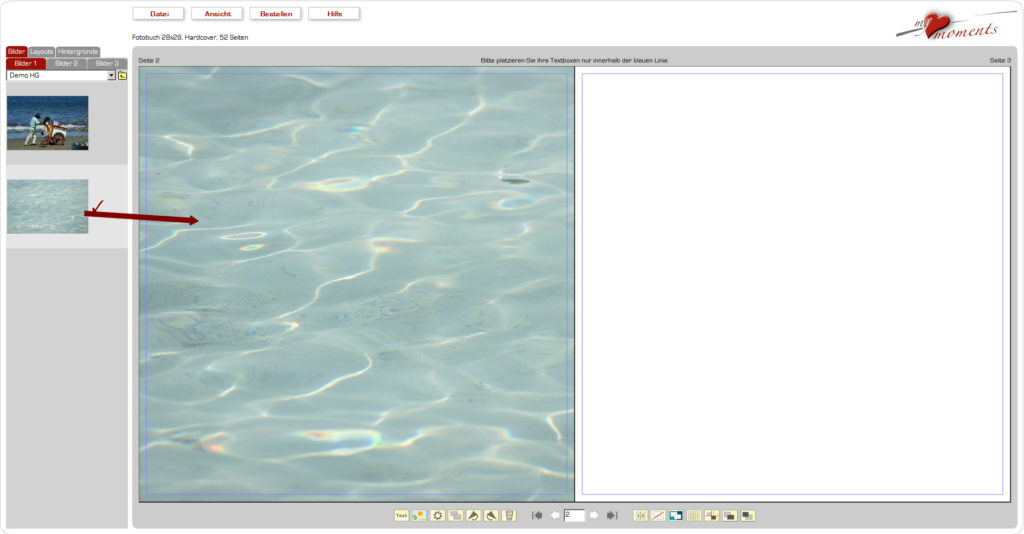The height and width of the screenshot is (534, 1024).
Task: Jump to the last page
Action: click(x=612, y=516)
